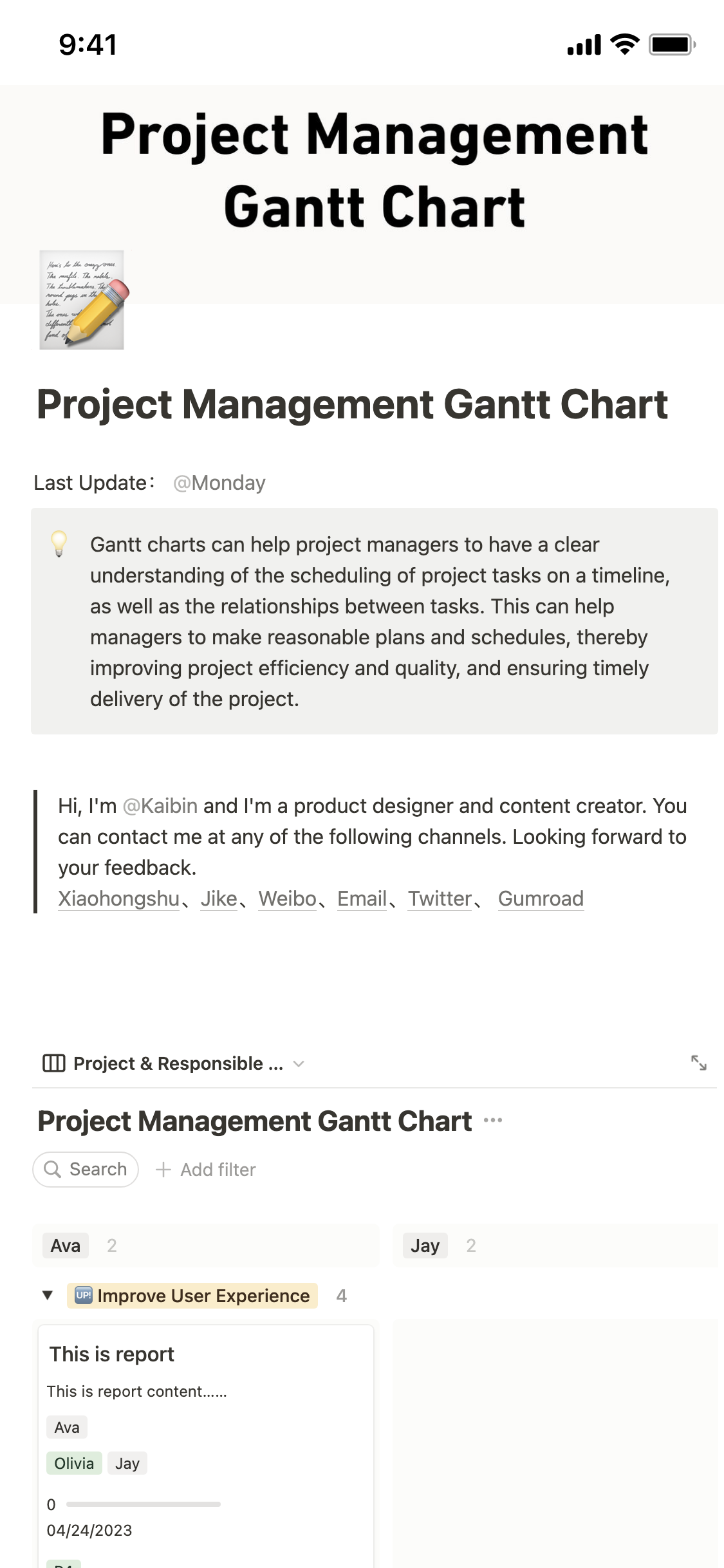724x1568 pixels.
Task: Open the 'This is report' card
Action: 112,1354
